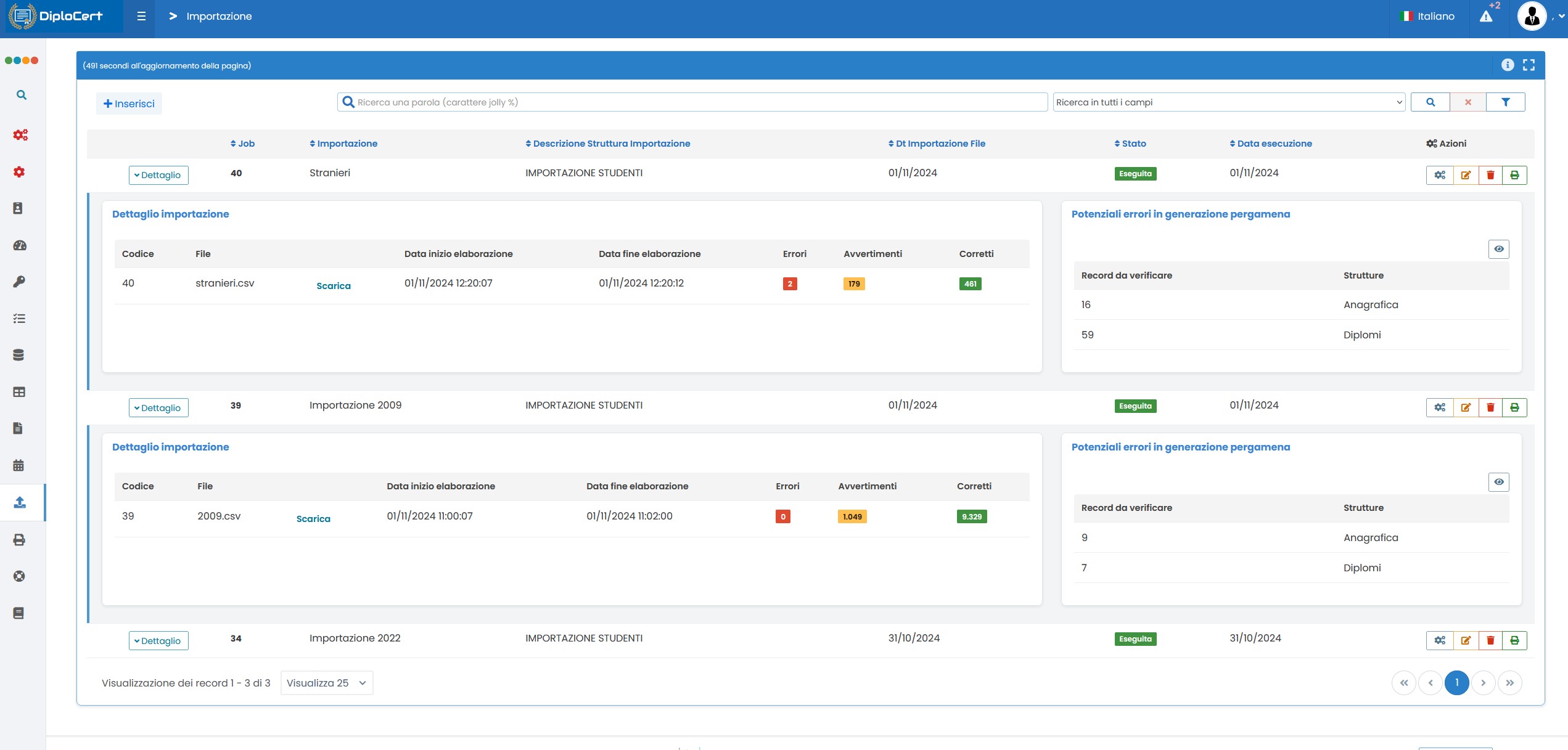Image resolution: width=1568 pixels, height=750 pixels.
Task: Click the delete trash icon for job 40
Action: [1490, 175]
